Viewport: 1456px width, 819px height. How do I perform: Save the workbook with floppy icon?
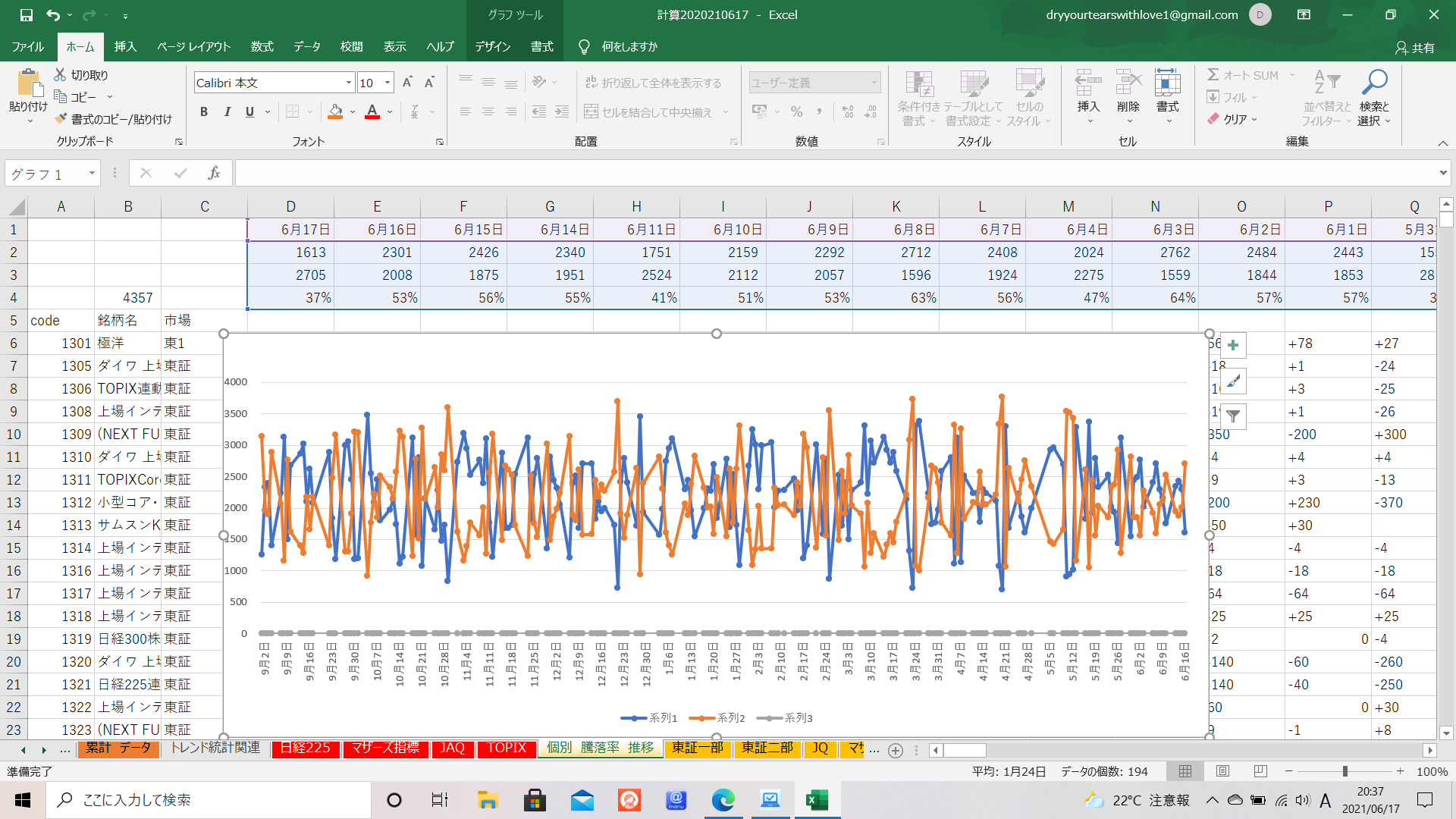[26, 14]
